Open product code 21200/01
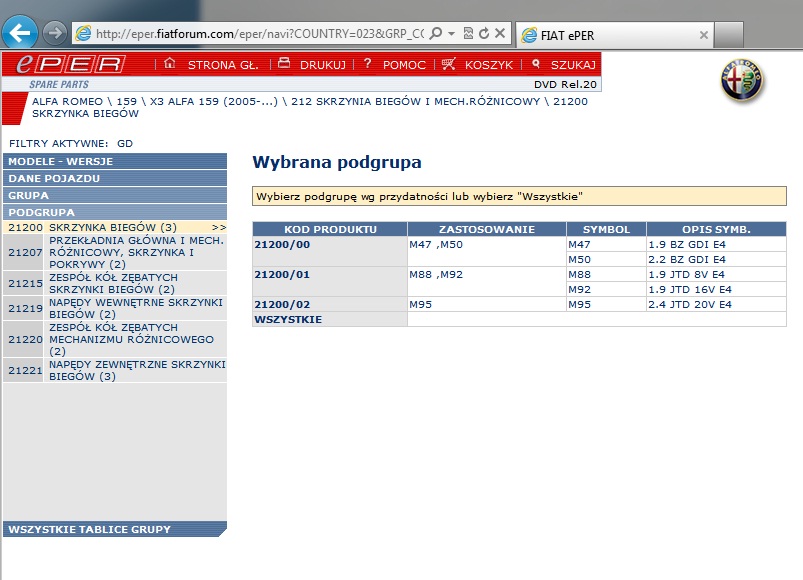803x580 pixels. (x=282, y=274)
